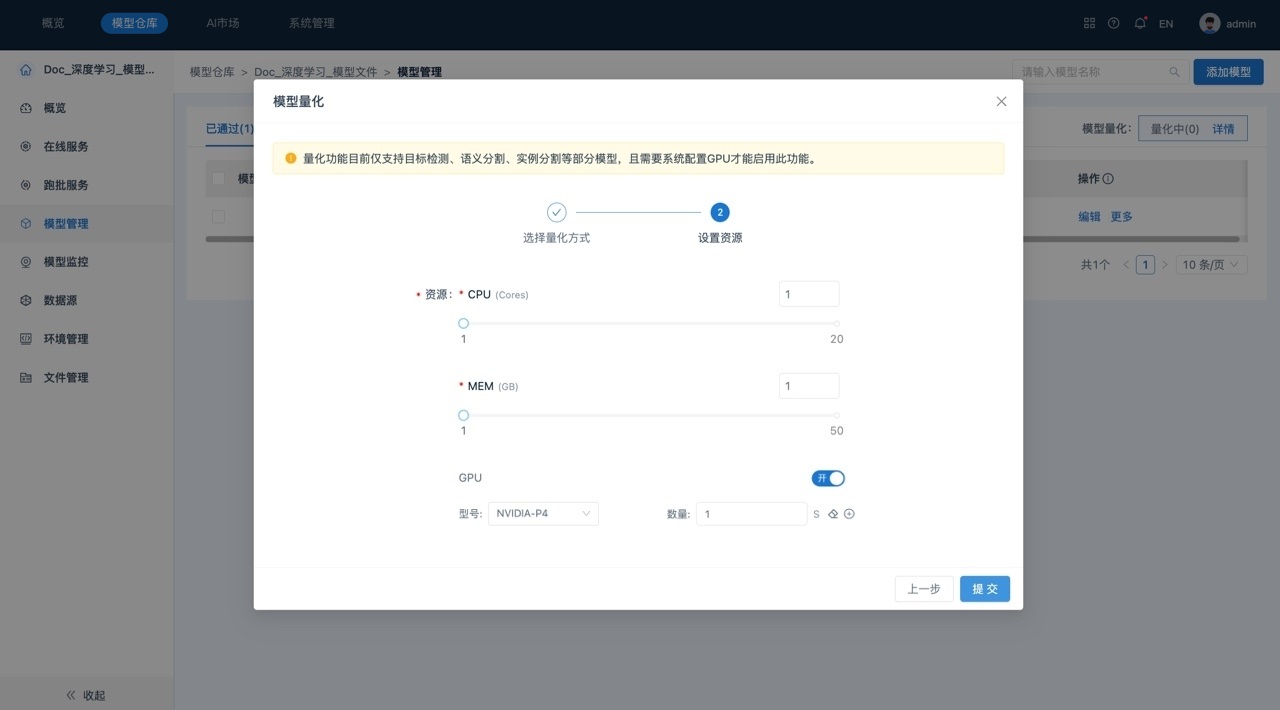The image size is (1280, 710).
Task: Click the plus icon to add GPU
Action: 849,514
